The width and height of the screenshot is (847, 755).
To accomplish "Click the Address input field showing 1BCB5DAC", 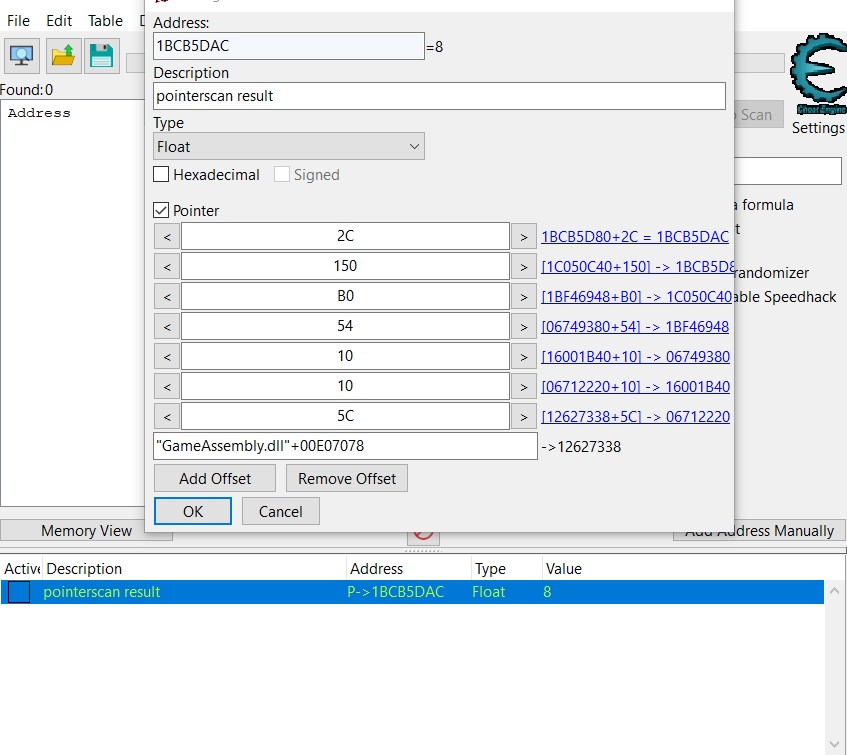I will [288, 46].
